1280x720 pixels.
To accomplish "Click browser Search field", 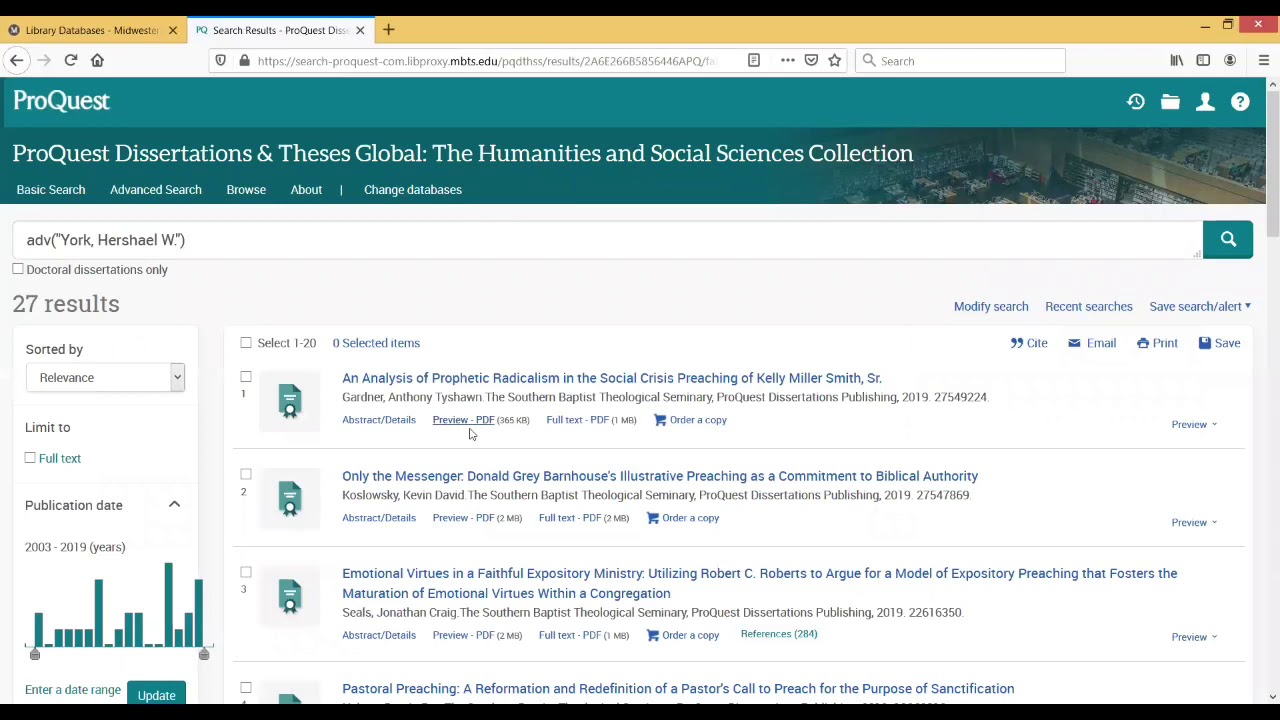I will (x=960, y=61).
